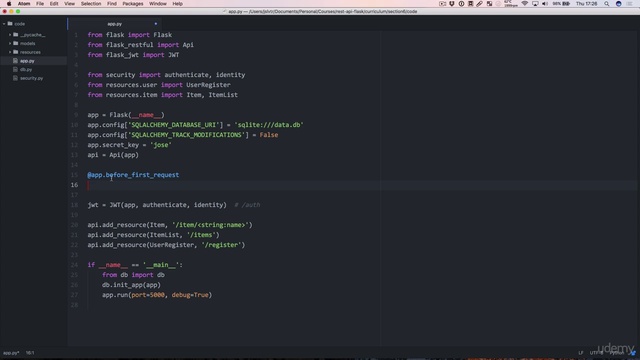Click line number 1 in the gutter
This screenshot has width=640, height=360.
(76, 35)
